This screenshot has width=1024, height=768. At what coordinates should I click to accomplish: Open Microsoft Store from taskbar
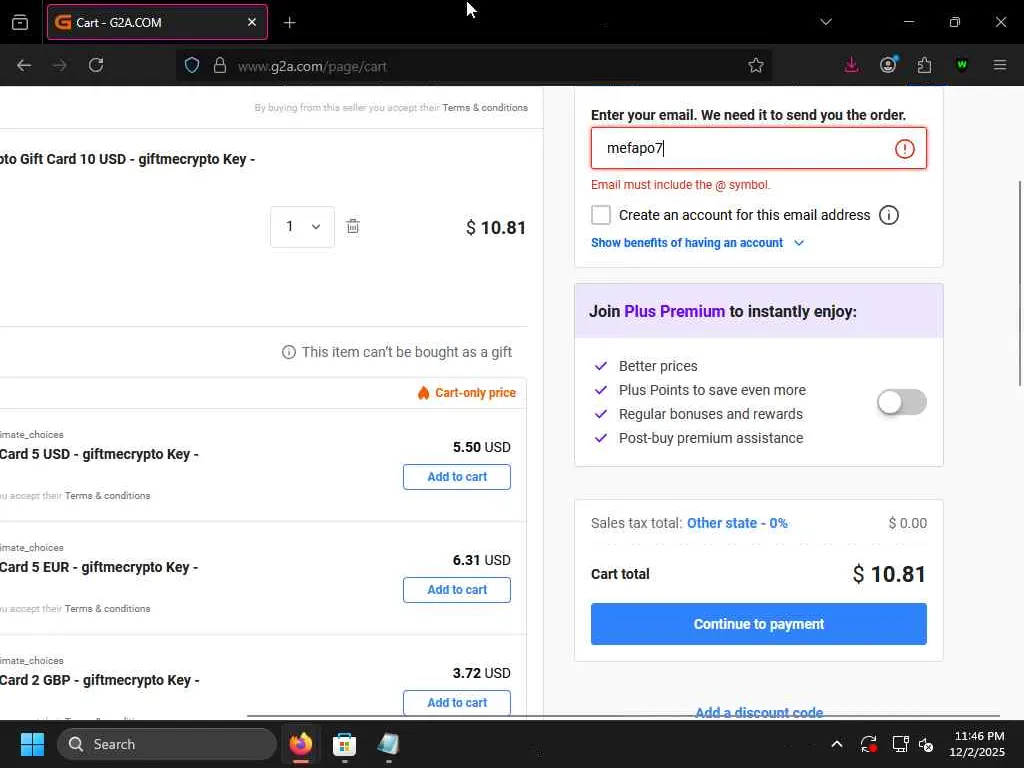click(x=344, y=744)
